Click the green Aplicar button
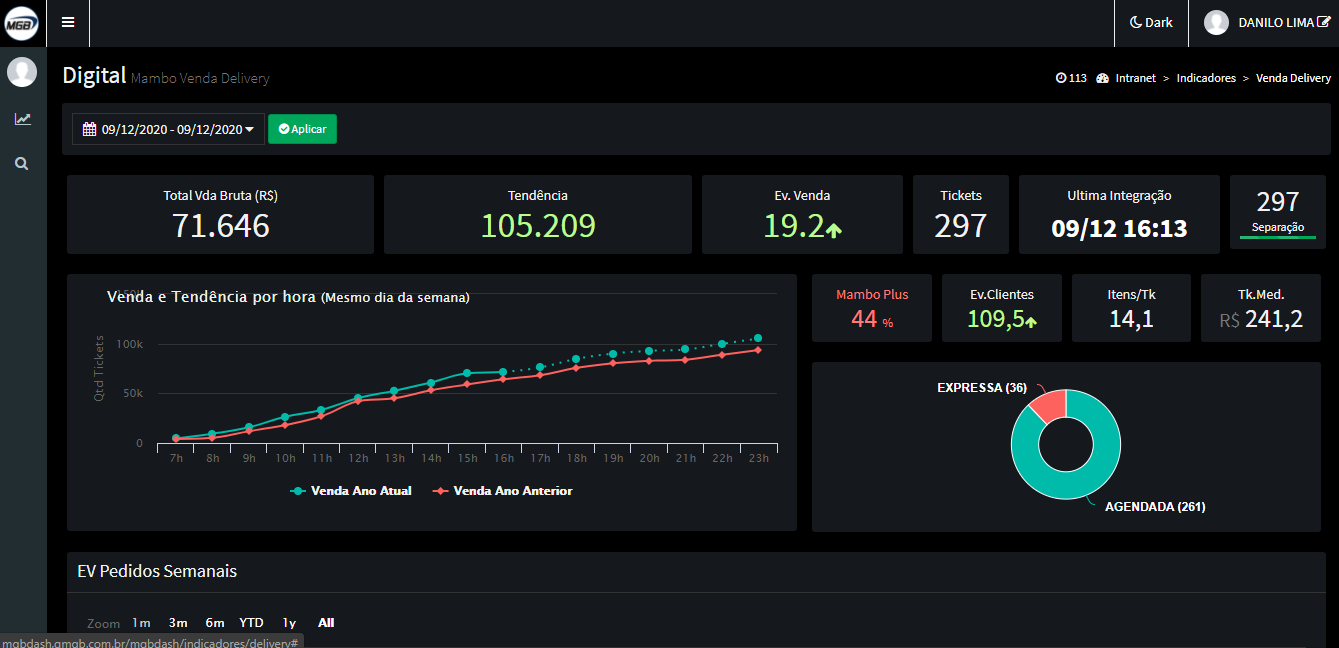The height and width of the screenshot is (648, 1339). click(x=302, y=129)
